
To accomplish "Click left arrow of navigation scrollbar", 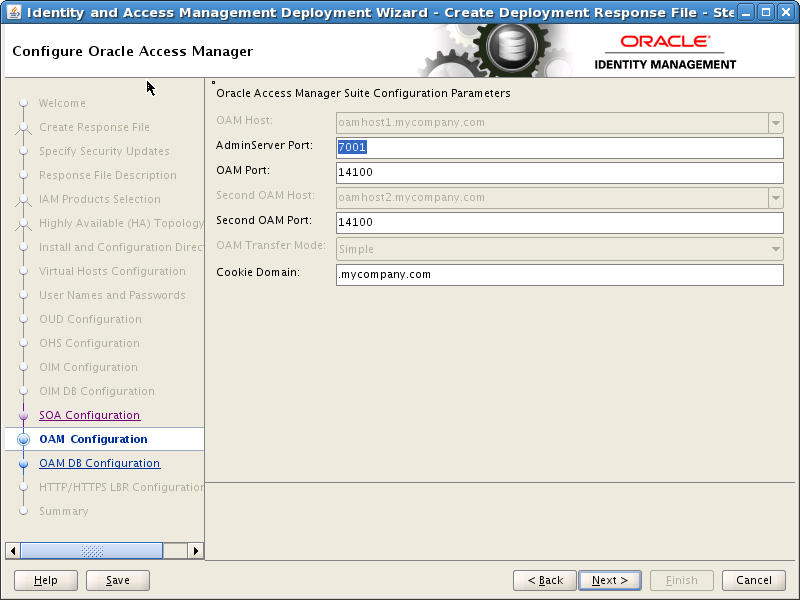I will [x=13, y=551].
